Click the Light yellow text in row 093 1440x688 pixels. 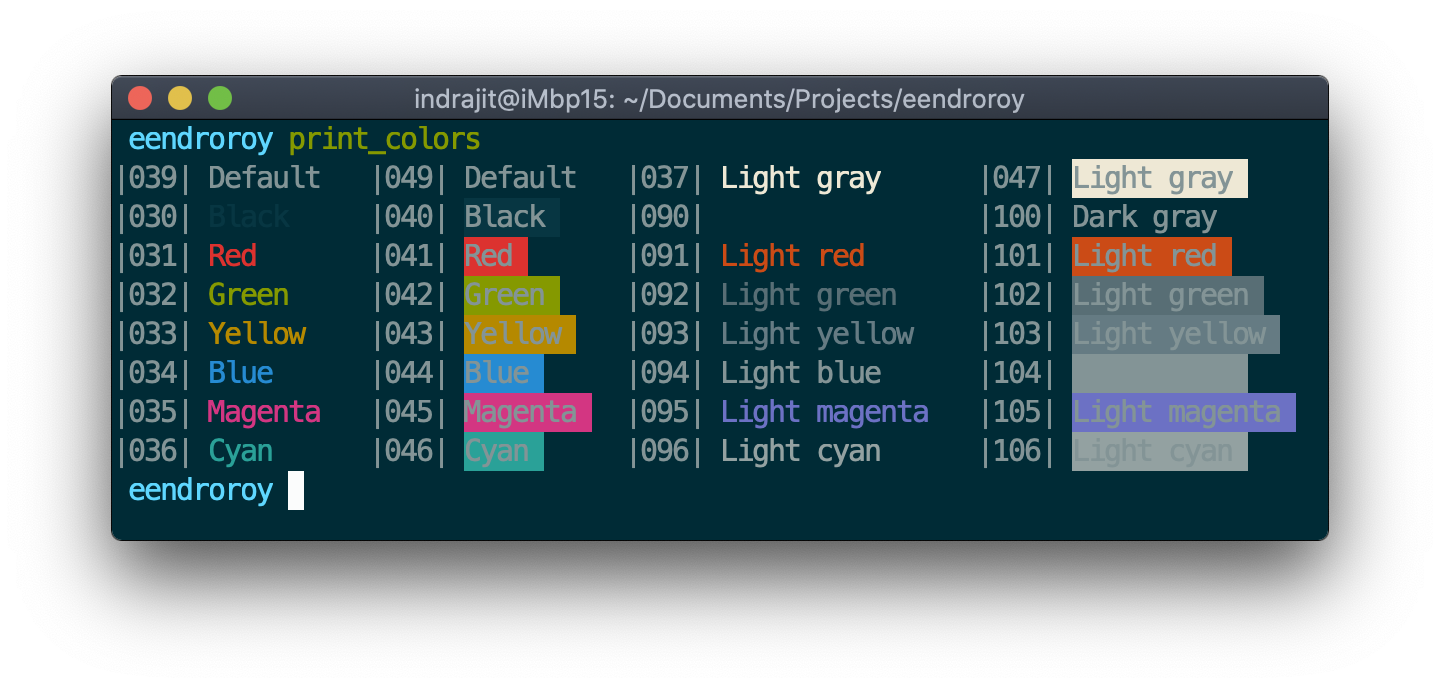pos(817,334)
